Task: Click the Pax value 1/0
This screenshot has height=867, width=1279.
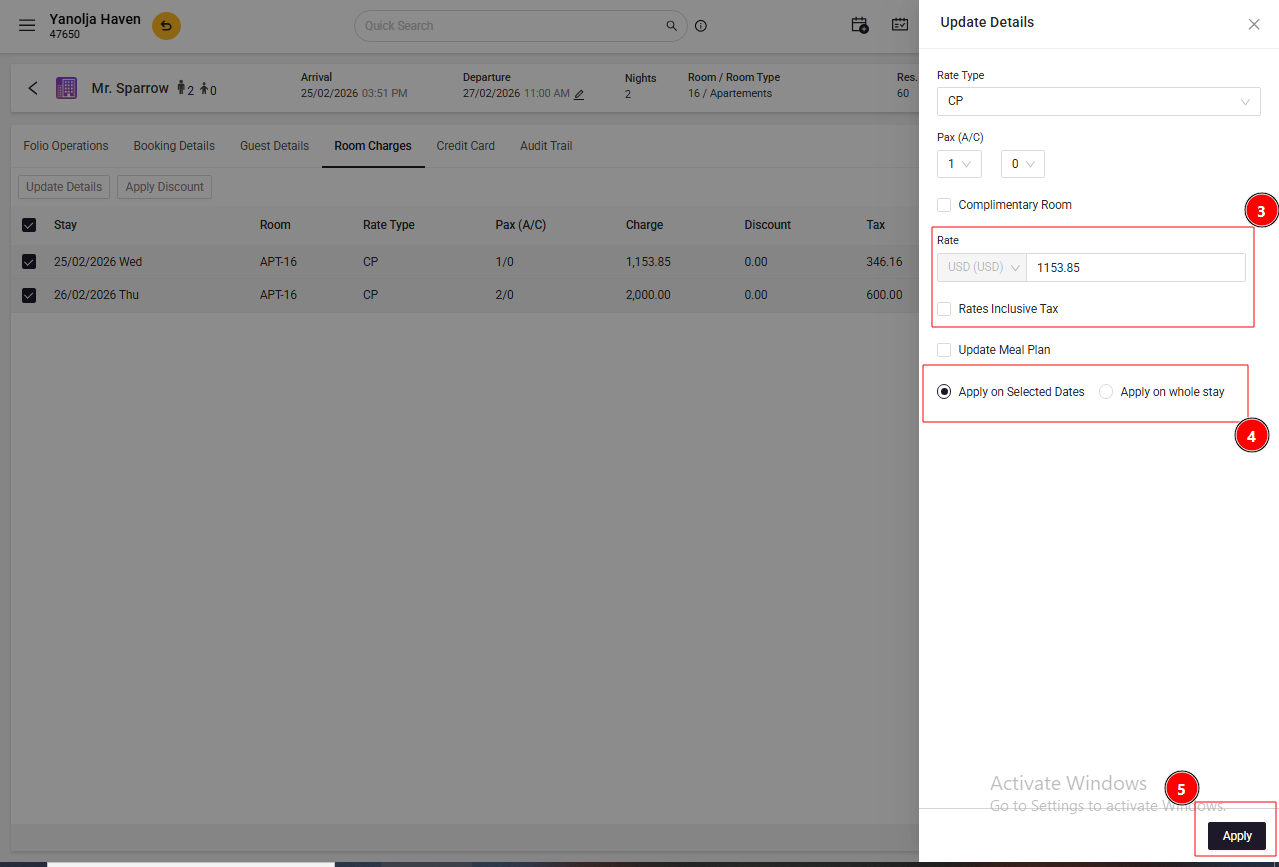Action: click(505, 262)
